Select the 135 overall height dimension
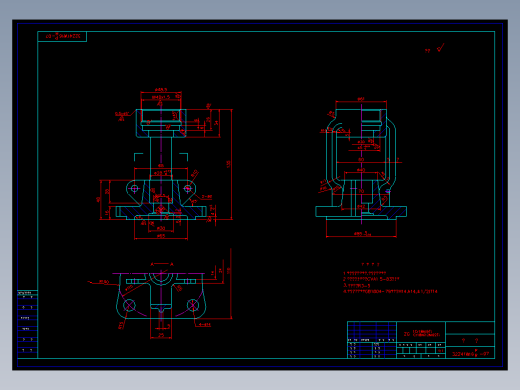520x390 pixels. (229, 164)
